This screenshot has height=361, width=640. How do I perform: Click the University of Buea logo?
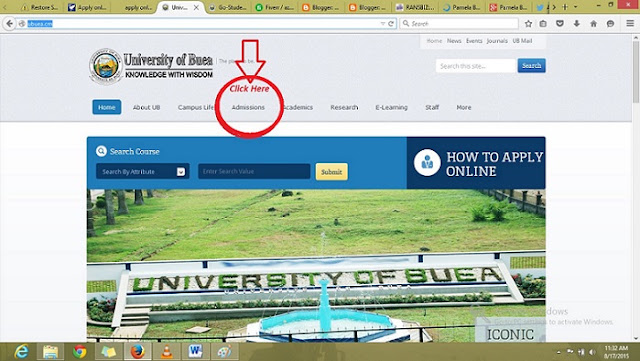tap(106, 66)
